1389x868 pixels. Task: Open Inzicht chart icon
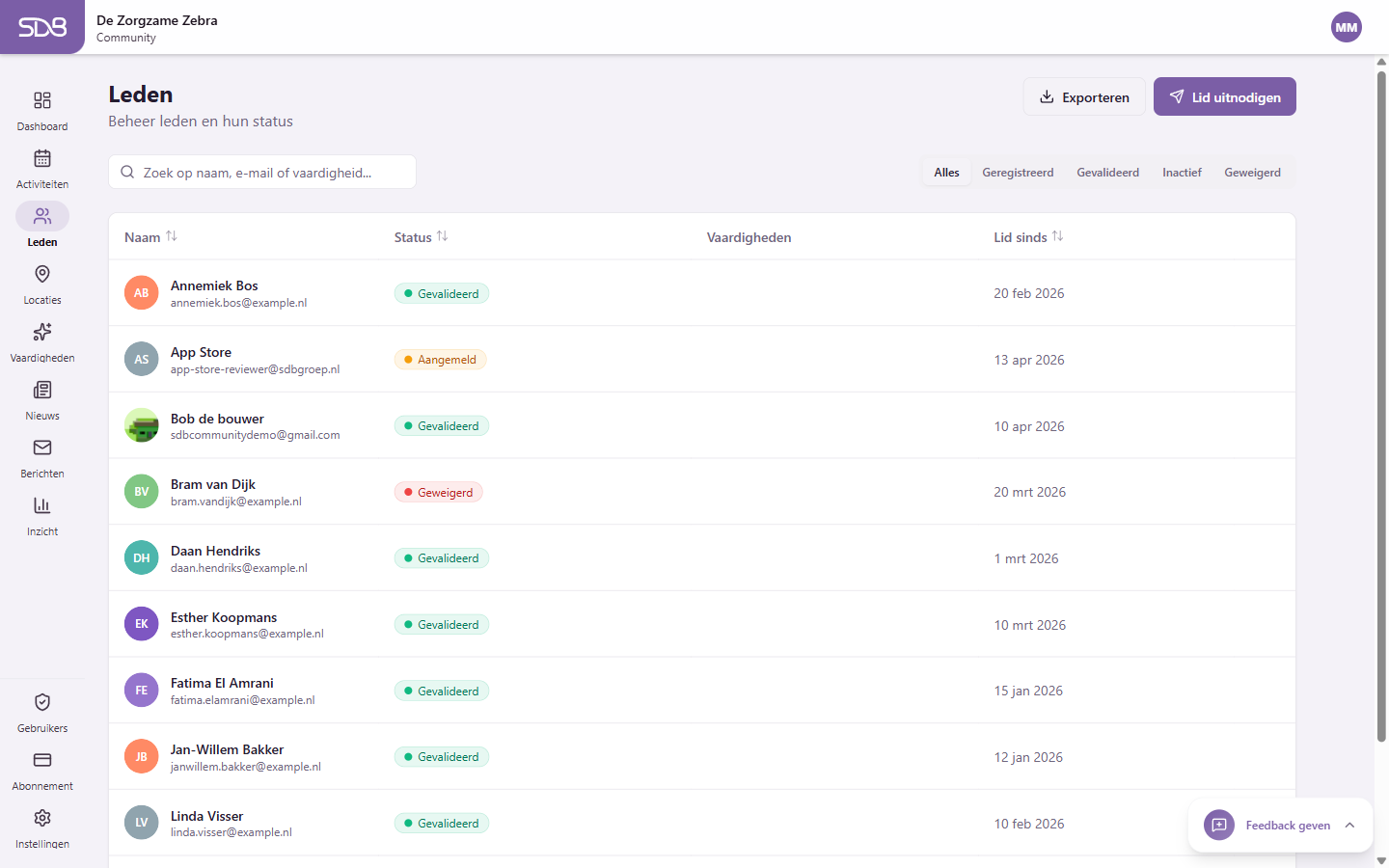pos(42,506)
